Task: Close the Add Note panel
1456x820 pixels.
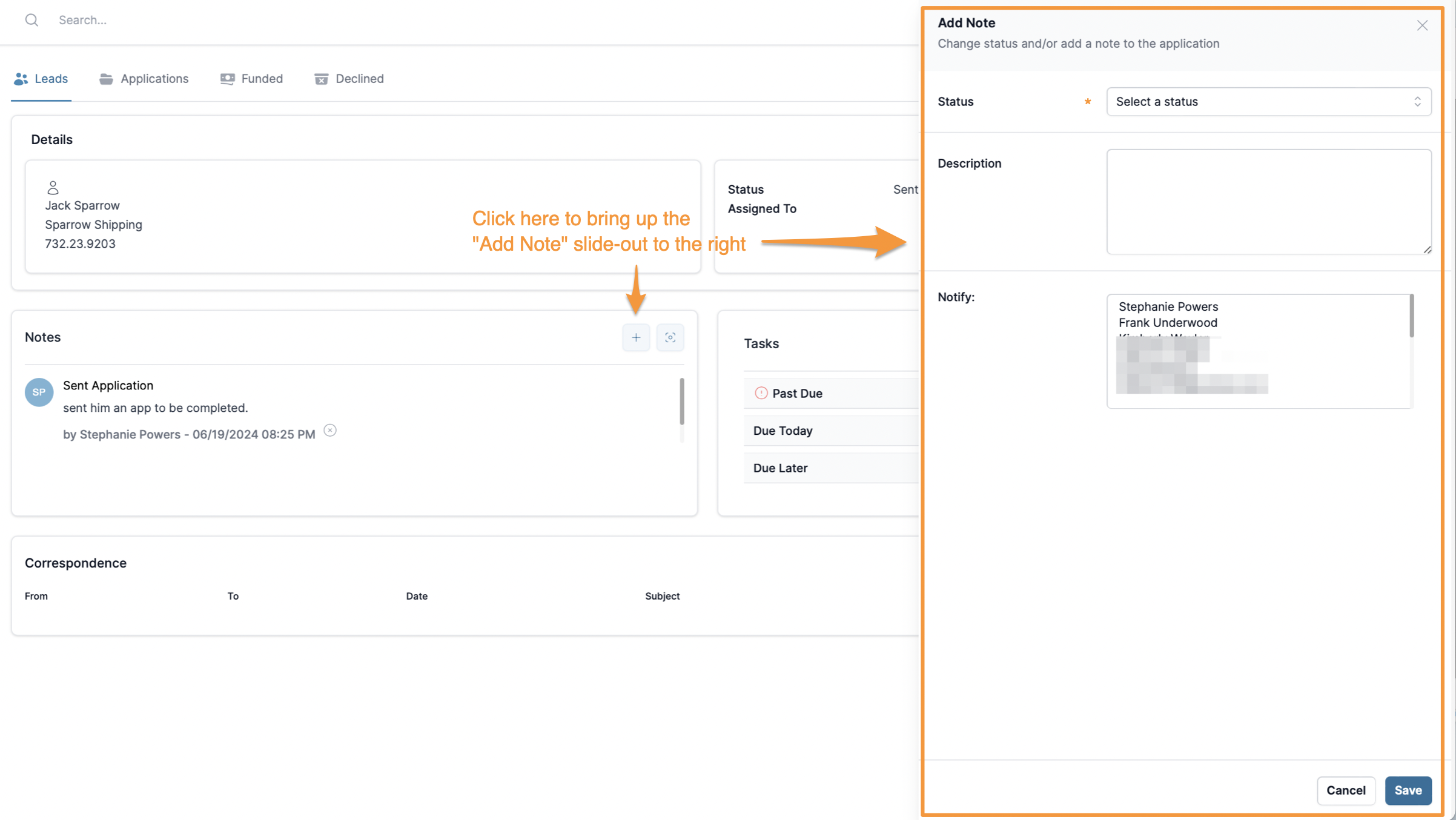Action: pos(1422,25)
